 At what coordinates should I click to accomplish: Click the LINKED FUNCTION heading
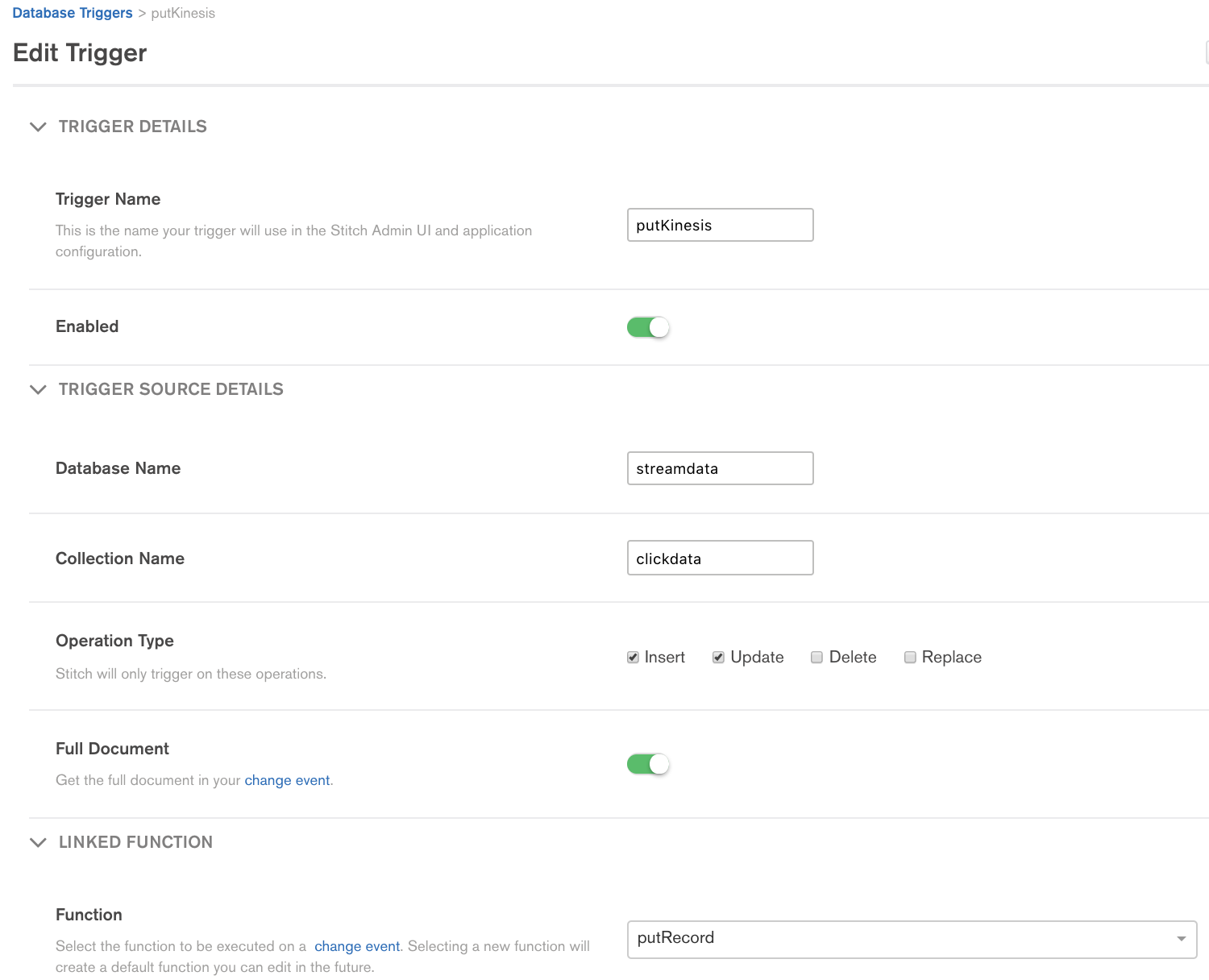click(x=135, y=842)
